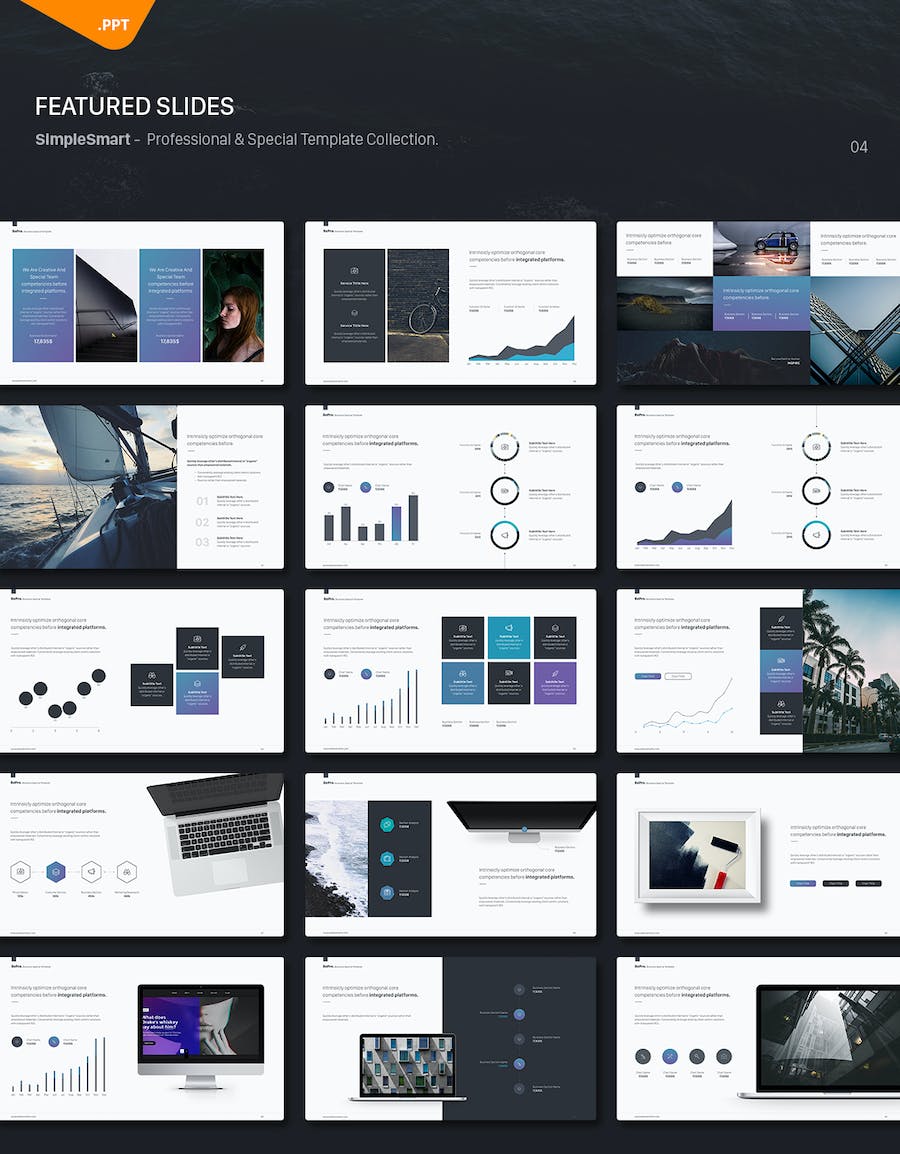This screenshot has width=900, height=1154.
Task: Click the page number 04
Action: coord(858,147)
